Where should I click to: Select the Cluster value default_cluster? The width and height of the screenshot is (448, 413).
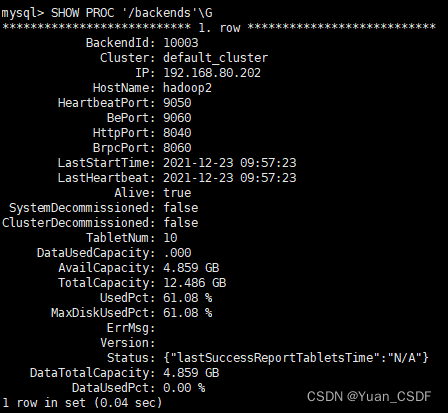[215, 58]
